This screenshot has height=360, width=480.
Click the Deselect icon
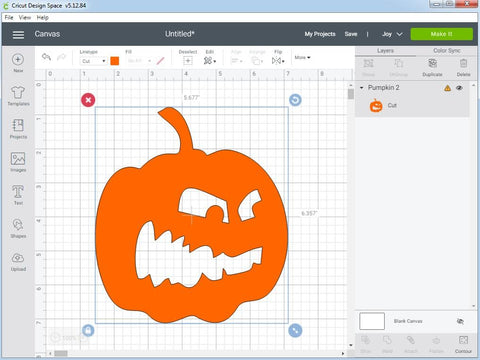188,60
